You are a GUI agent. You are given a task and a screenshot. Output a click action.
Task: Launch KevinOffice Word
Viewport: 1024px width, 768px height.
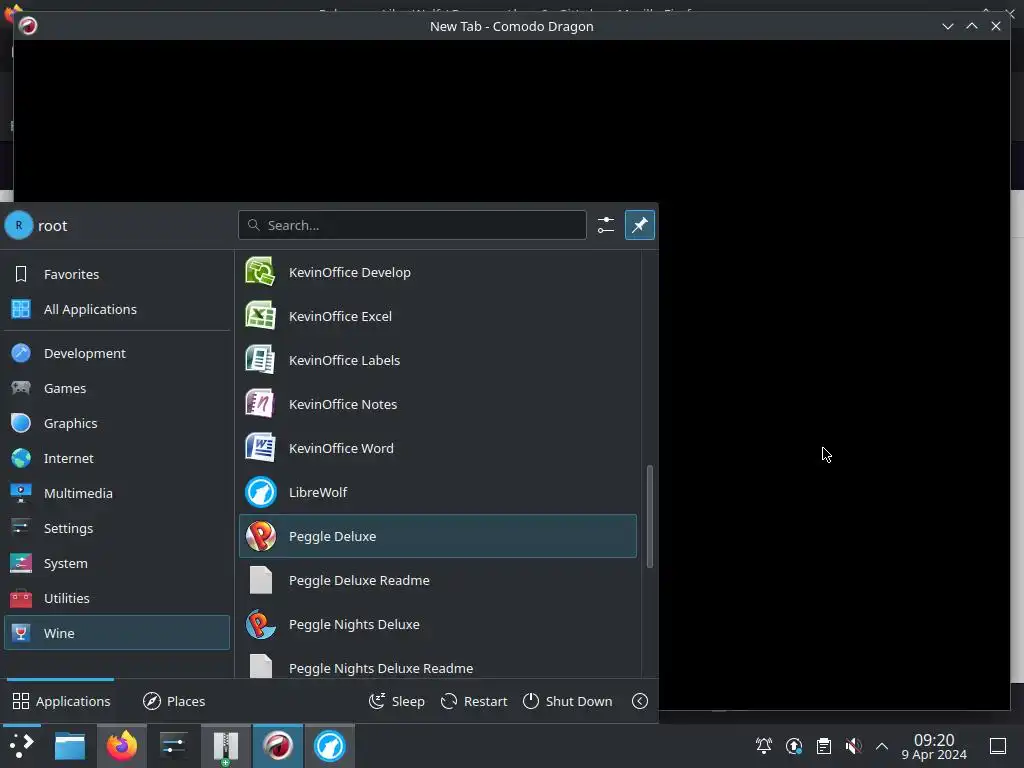[x=438, y=448]
